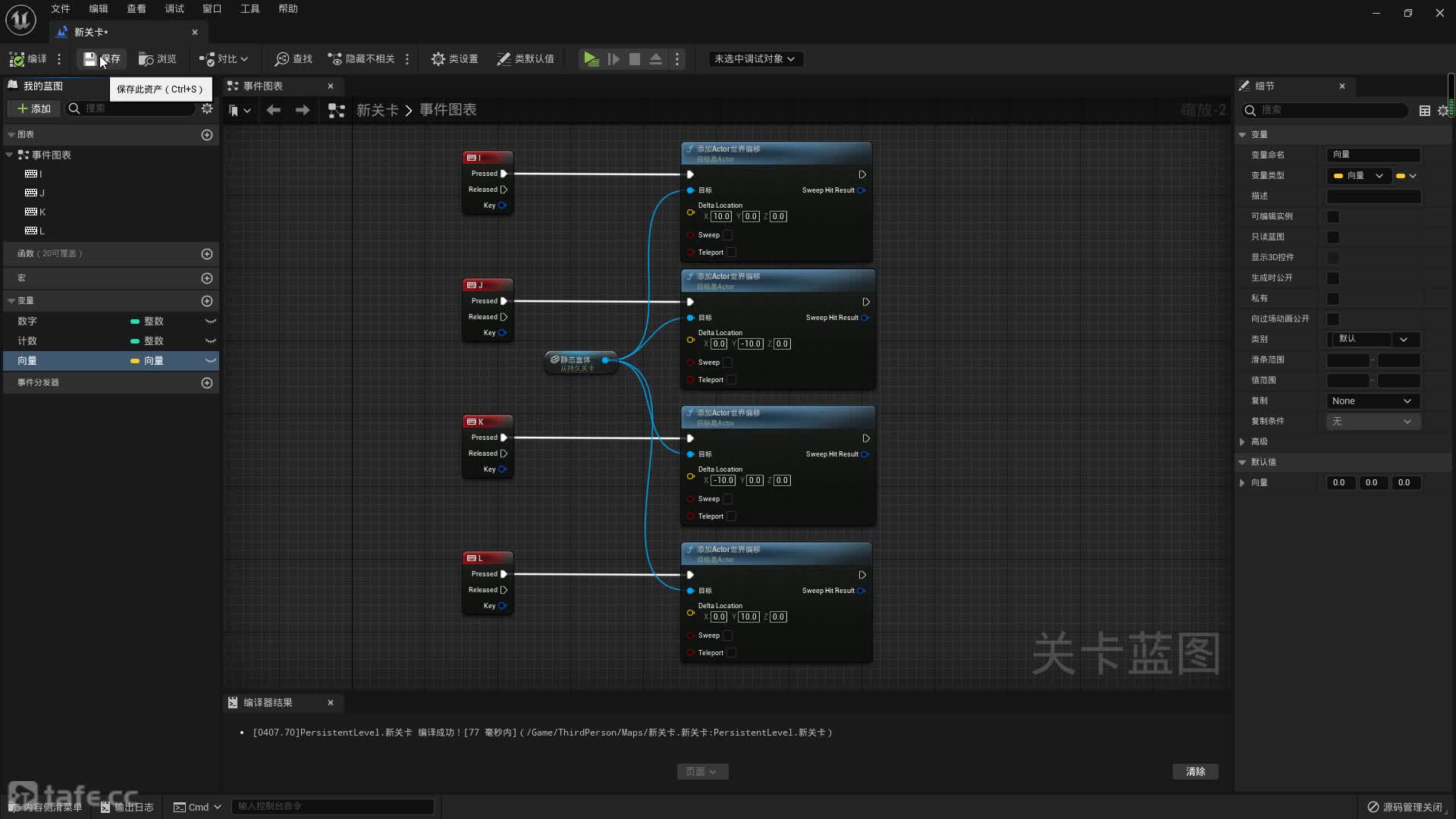The image size is (1456, 819).
Task: Open the 变量类型 向量 dropdown
Action: pyautogui.click(x=1358, y=176)
